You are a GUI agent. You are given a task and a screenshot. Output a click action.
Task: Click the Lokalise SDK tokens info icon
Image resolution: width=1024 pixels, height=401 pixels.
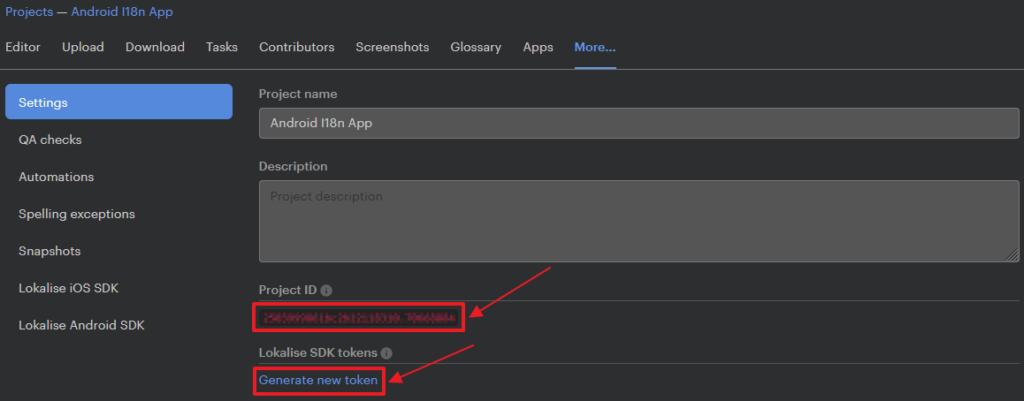387,353
